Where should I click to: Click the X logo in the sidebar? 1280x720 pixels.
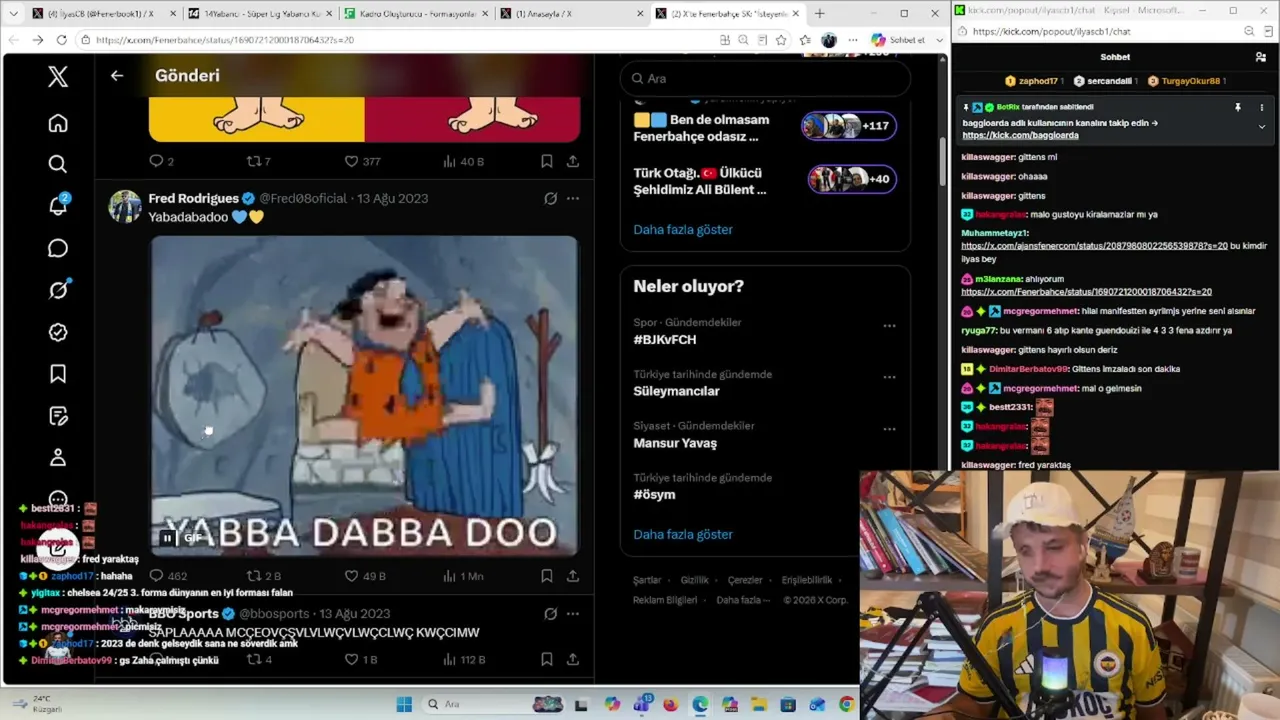tap(58, 76)
